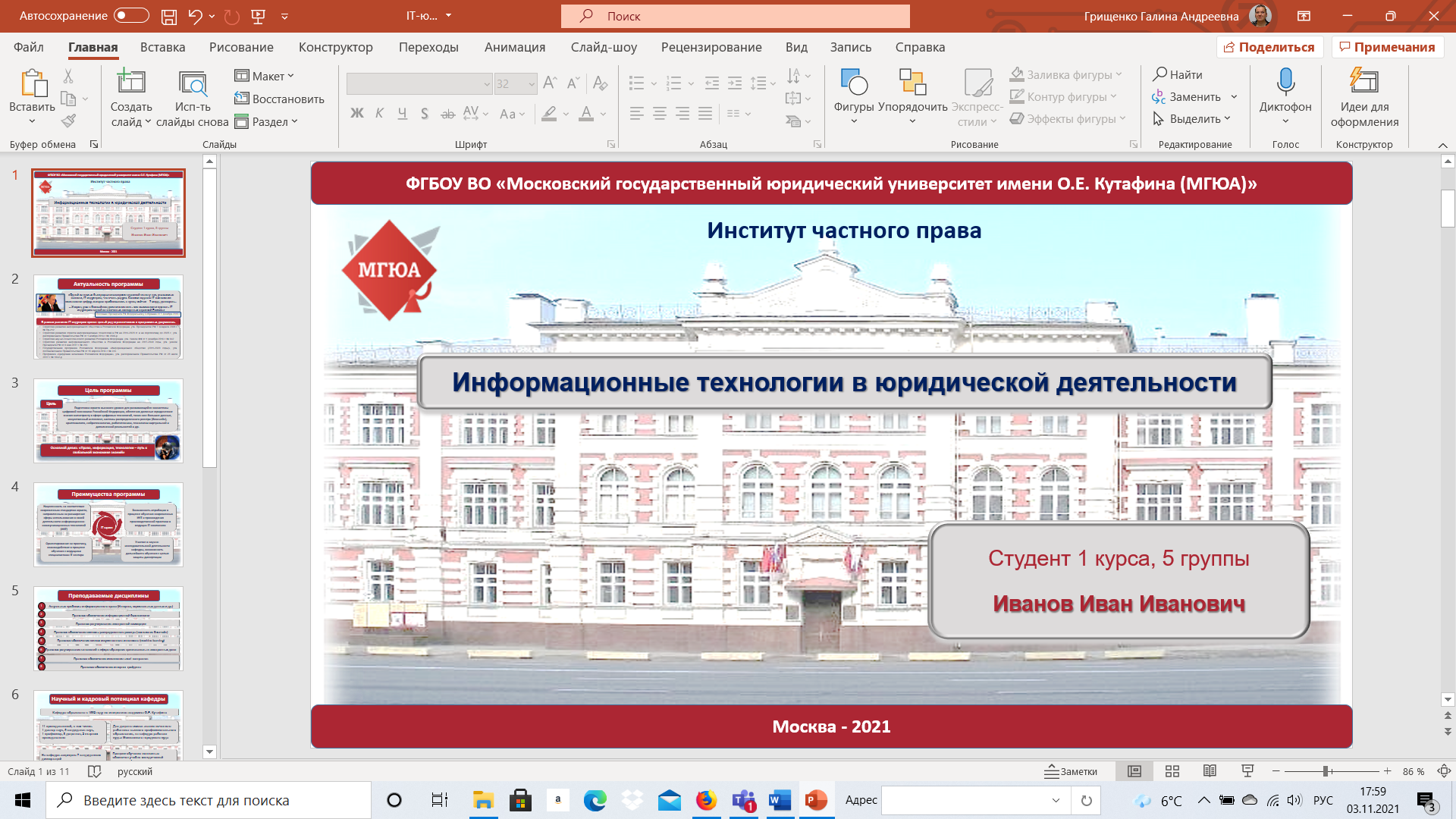Toggle the AutoSave (Автосохранение) switch
The height and width of the screenshot is (819, 1456).
pos(131,16)
